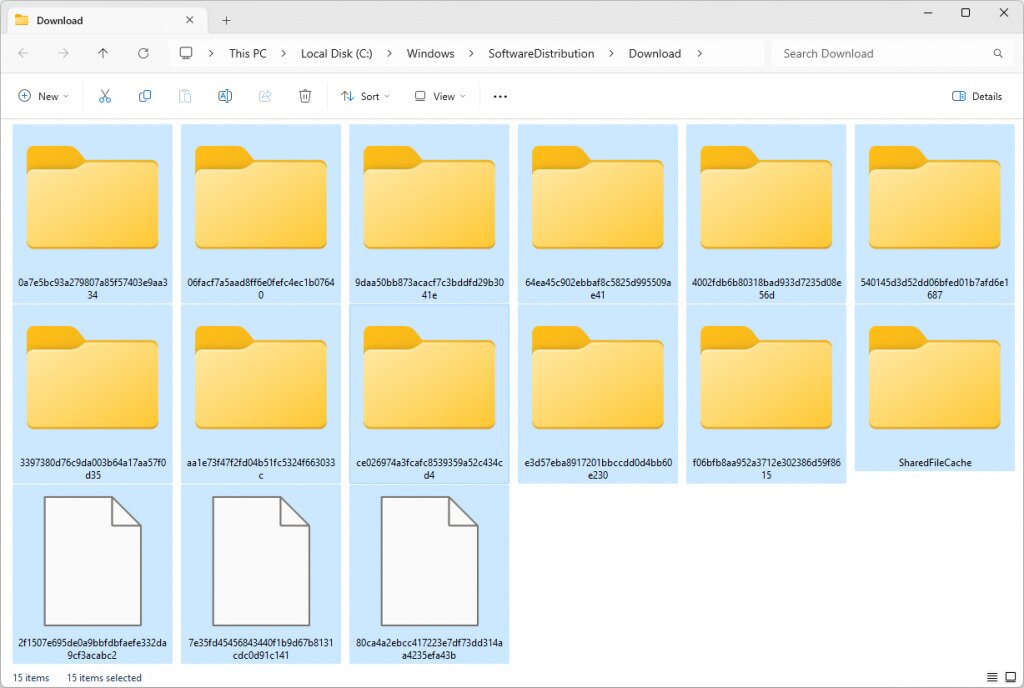The image size is (1024, 688).
Task: Delete the selected items via trash icon
Action: 304,95
